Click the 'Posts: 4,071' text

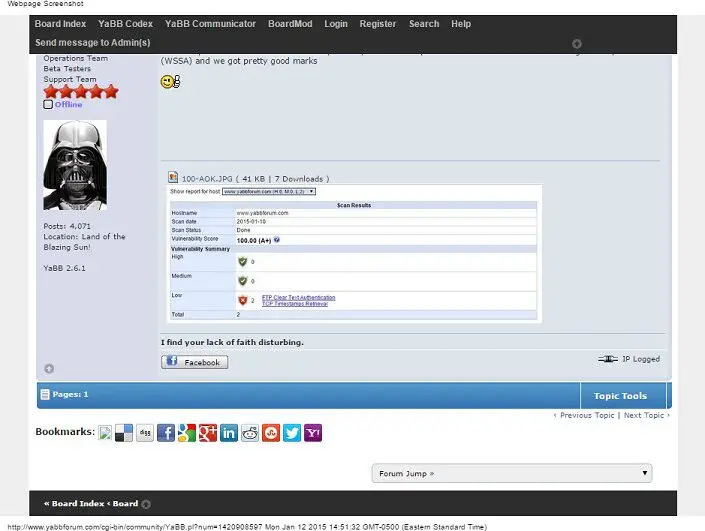click(x=67, y=226)
